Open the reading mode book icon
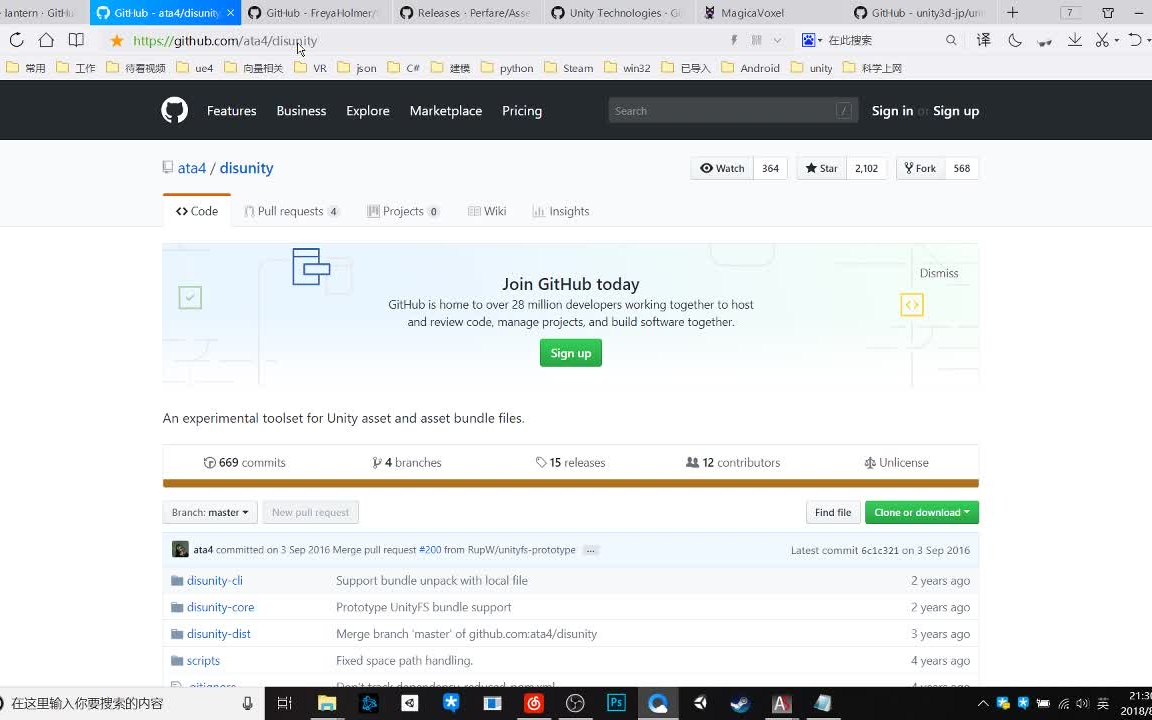Screen dimensions: 1152x720 click(76, 40)
